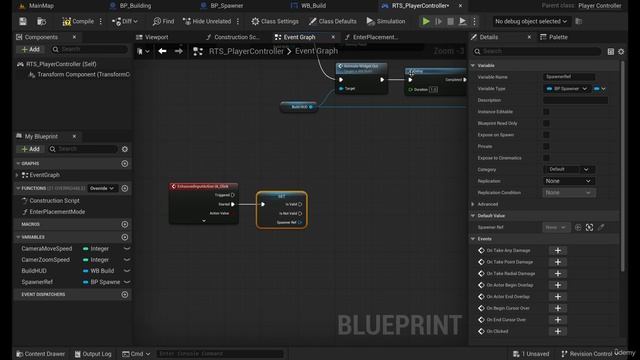
Task: Click Add in My Blueprint panel
Action: pyautogui.click(x=31, y=149)
